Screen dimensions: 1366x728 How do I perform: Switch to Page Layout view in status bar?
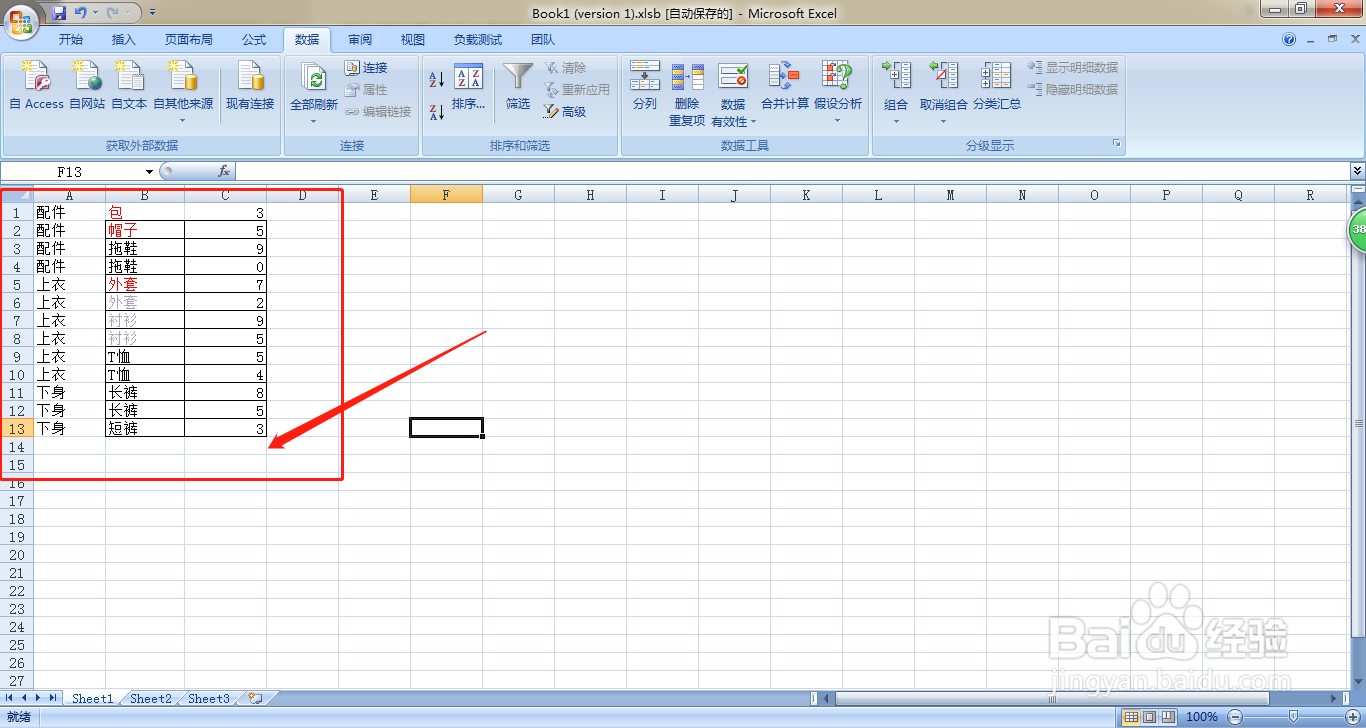pos(1149,717)
